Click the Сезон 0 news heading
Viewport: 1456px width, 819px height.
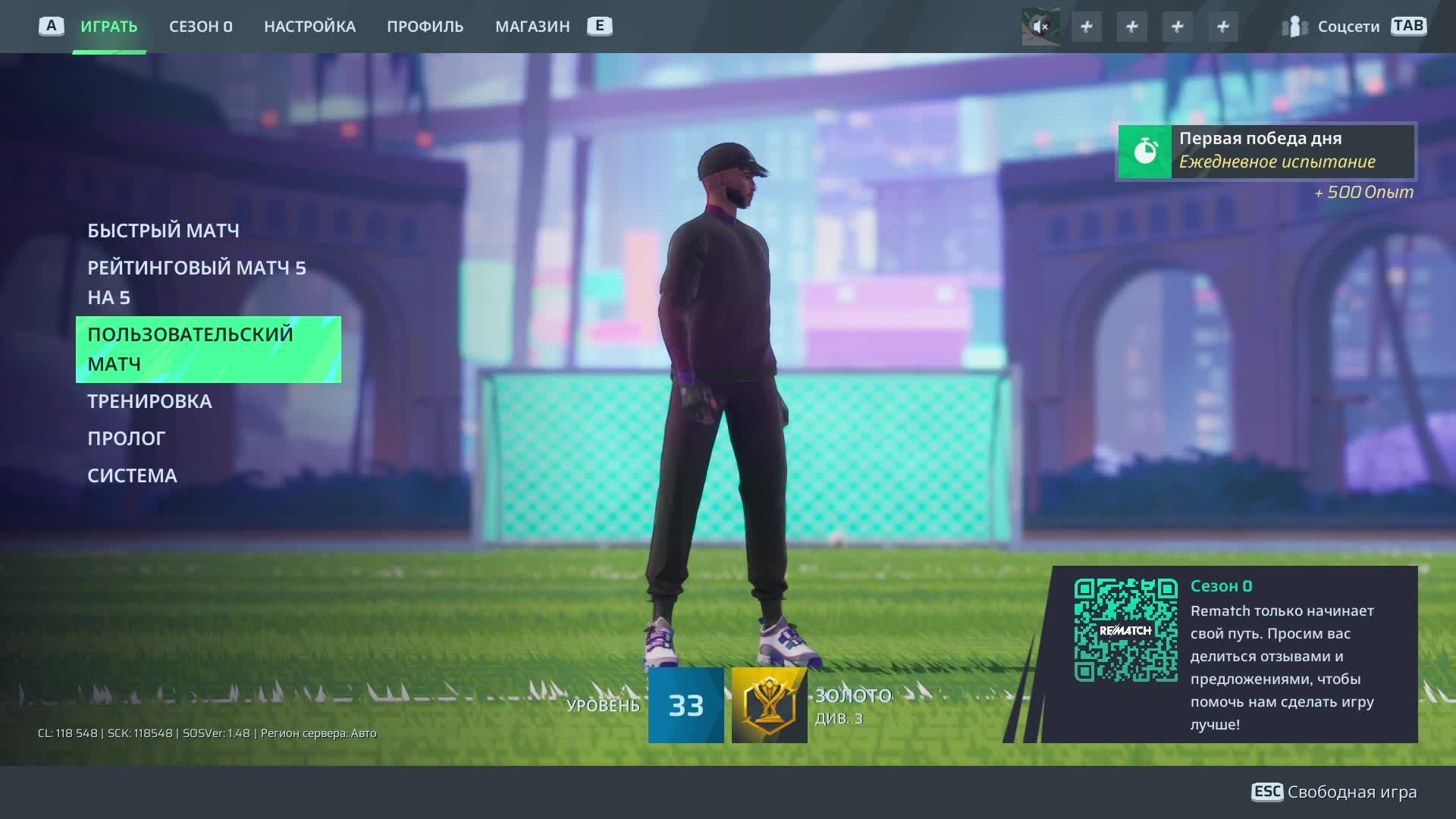click(x=1221, y=586)
